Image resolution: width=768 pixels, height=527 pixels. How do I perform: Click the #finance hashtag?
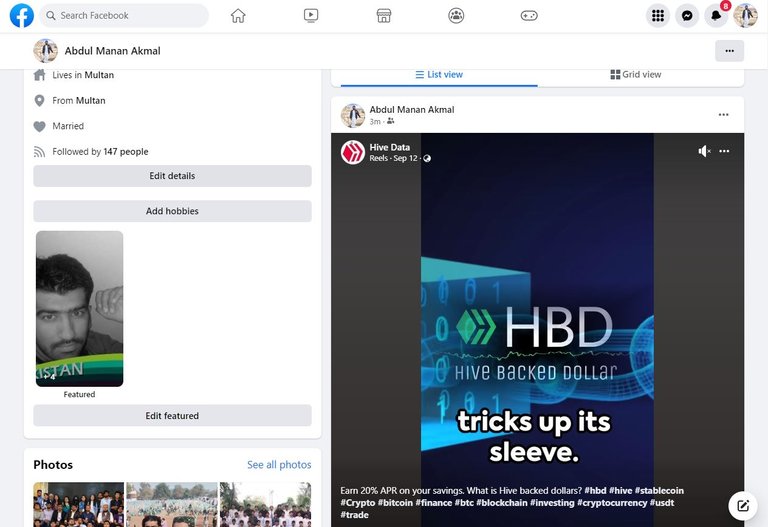pos(433,503)
